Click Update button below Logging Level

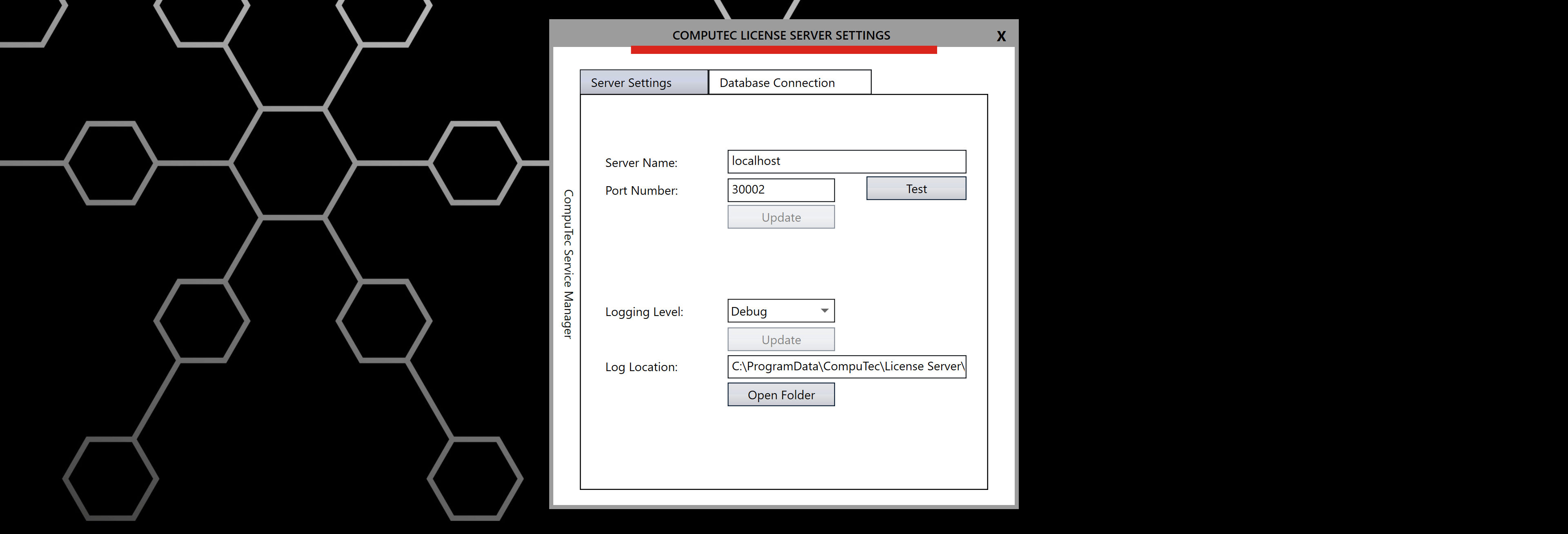click(x=781, y=340)
